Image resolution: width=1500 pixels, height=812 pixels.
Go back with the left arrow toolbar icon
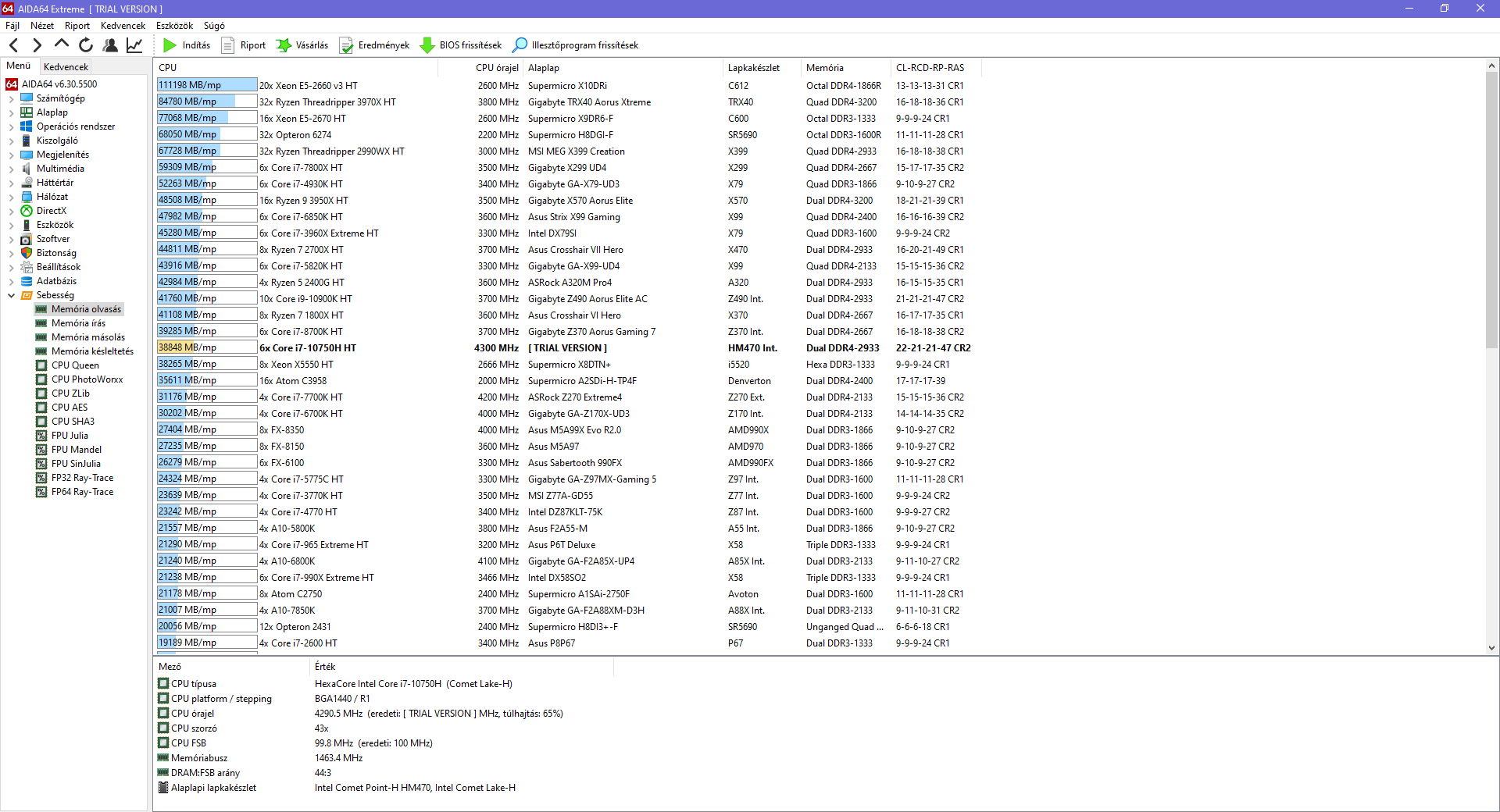pos(13,45)
